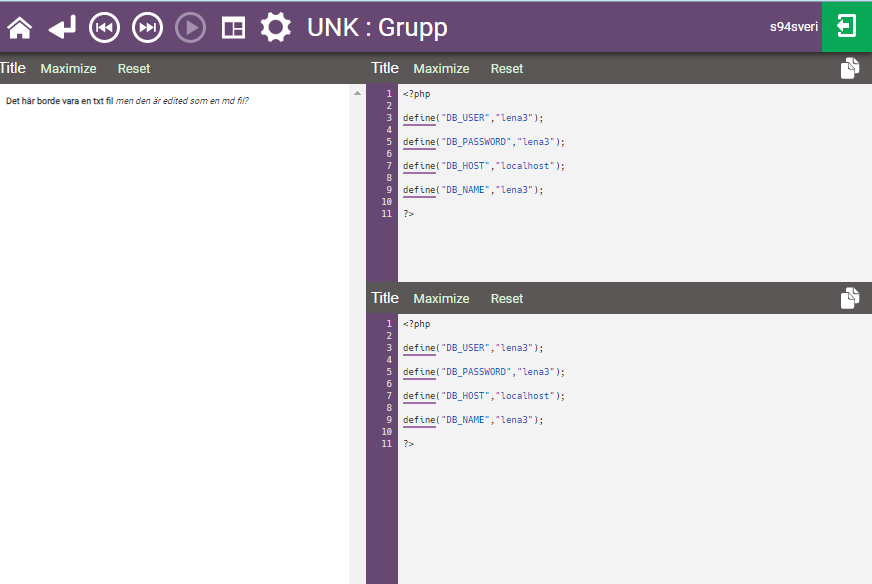Log out with the green exit icon
Image resolution: width=872 pixels, height=584 pixels.
pyautogui.click(x=846, y=27)
